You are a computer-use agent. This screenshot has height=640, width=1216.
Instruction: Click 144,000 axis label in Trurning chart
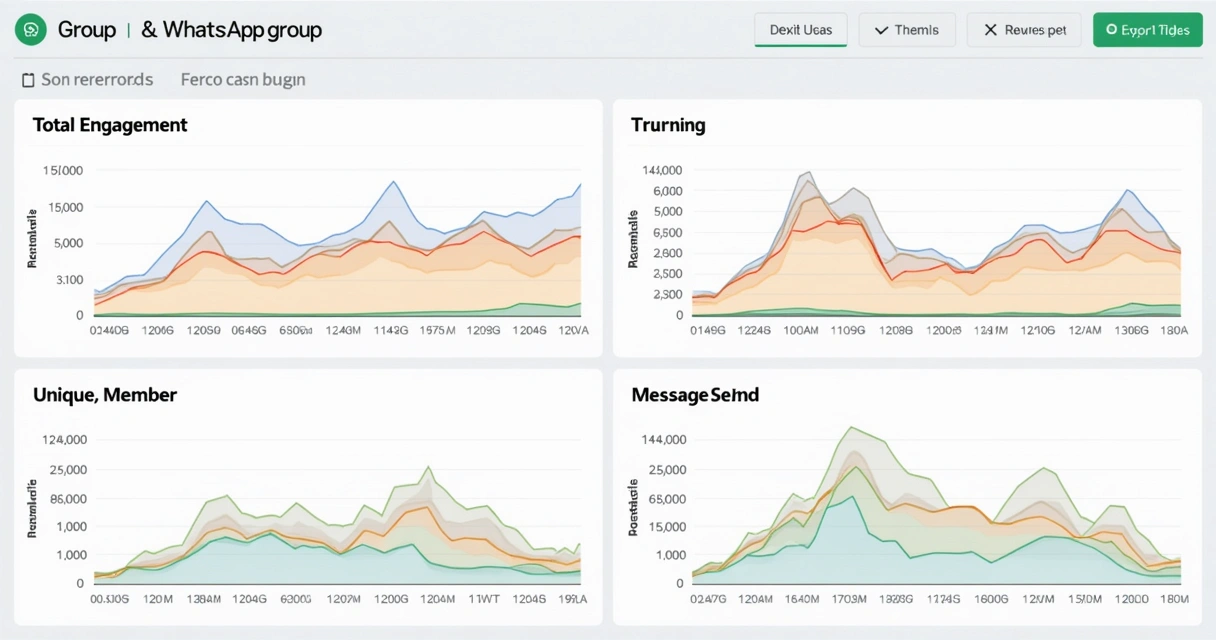(x=662, y=170)
